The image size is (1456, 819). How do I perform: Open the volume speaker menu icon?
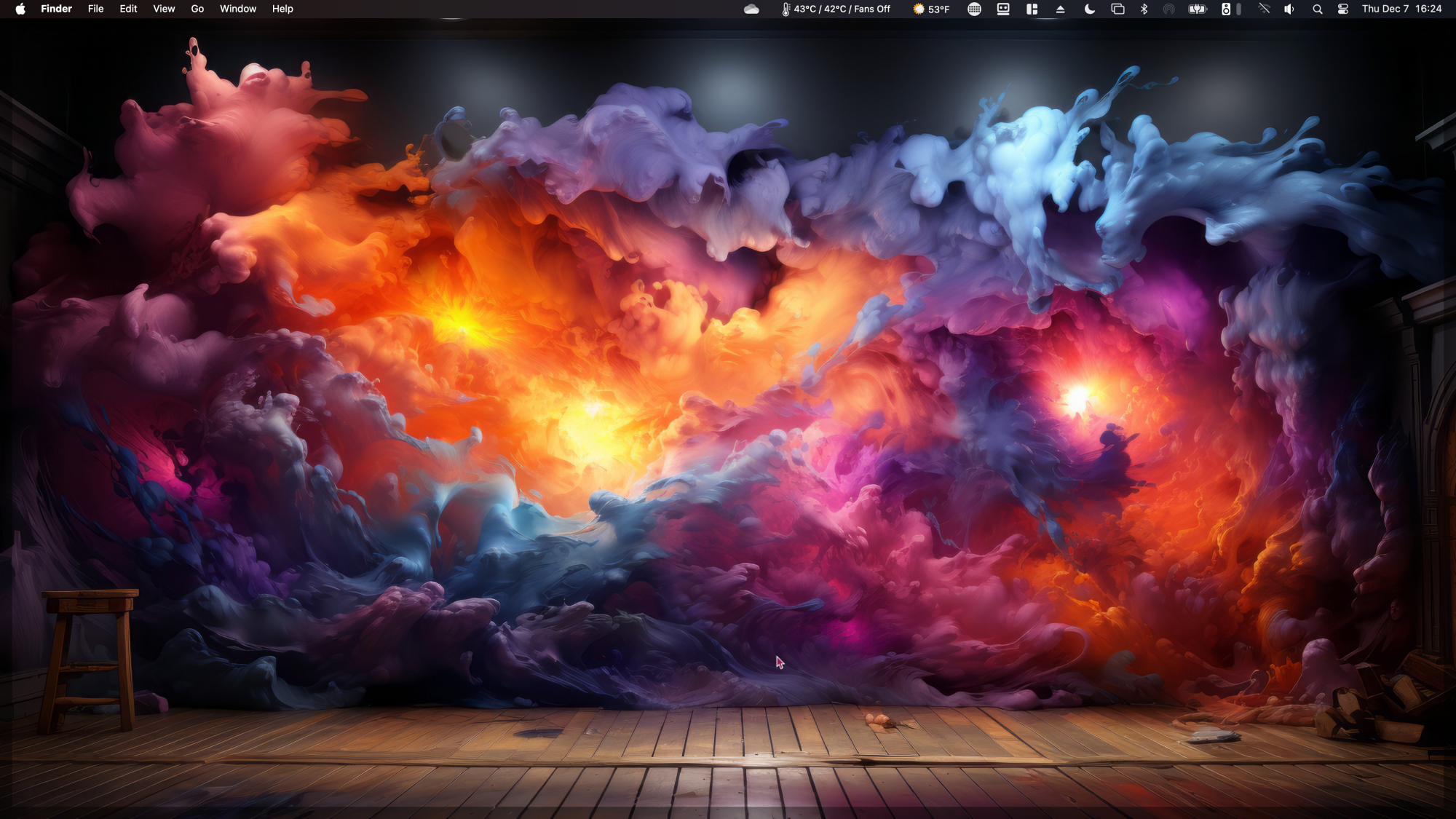pos(1289,9)
